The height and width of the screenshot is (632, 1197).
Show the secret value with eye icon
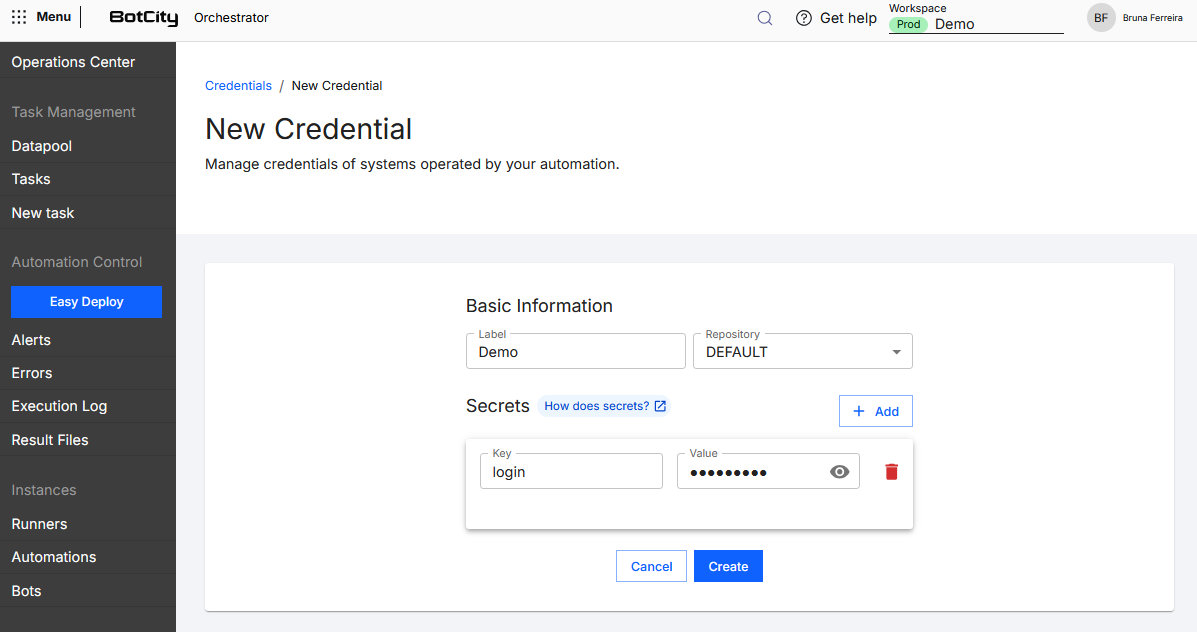[839, 472]
